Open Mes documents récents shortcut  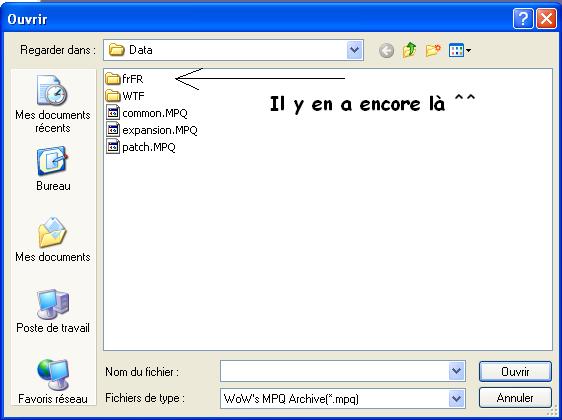tap(53, 104)
